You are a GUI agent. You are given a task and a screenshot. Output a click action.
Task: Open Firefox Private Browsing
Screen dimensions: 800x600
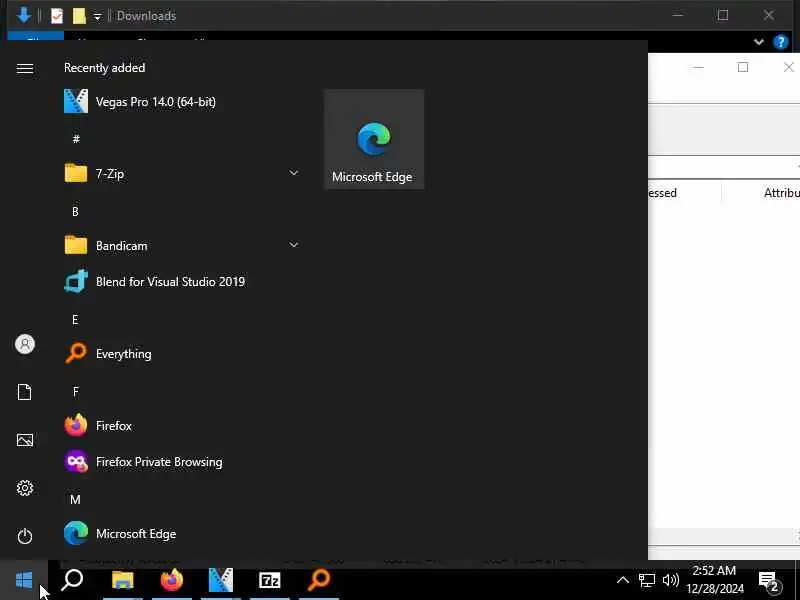click(181, 462)
